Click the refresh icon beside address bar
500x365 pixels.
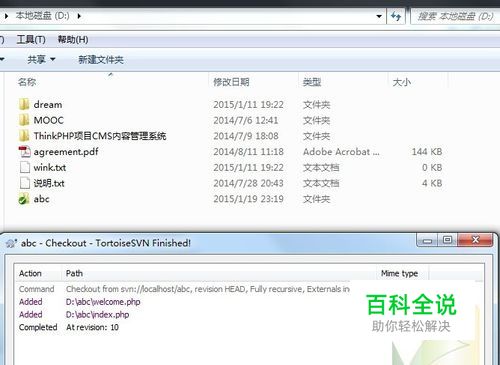tap(396, 16)
